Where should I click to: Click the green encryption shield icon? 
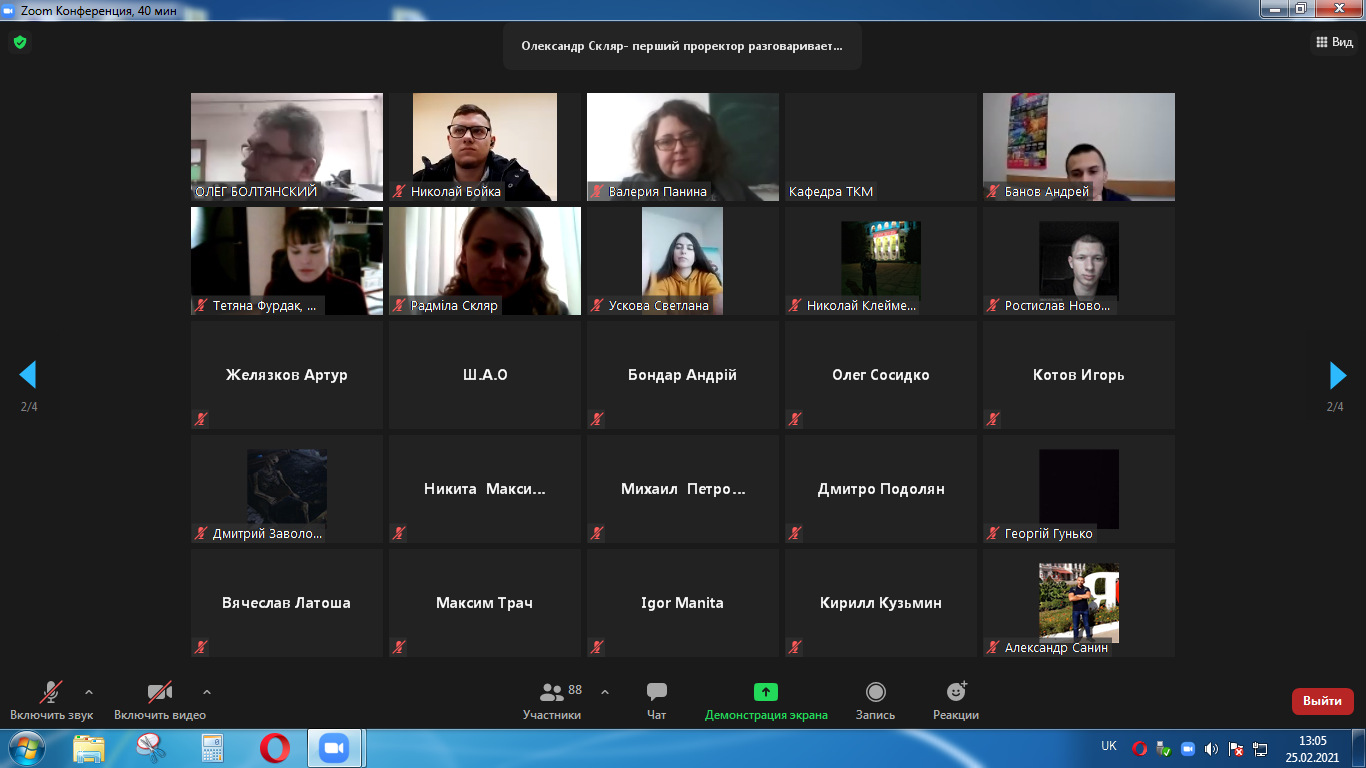pyautogui.click(x=19, y=42)
